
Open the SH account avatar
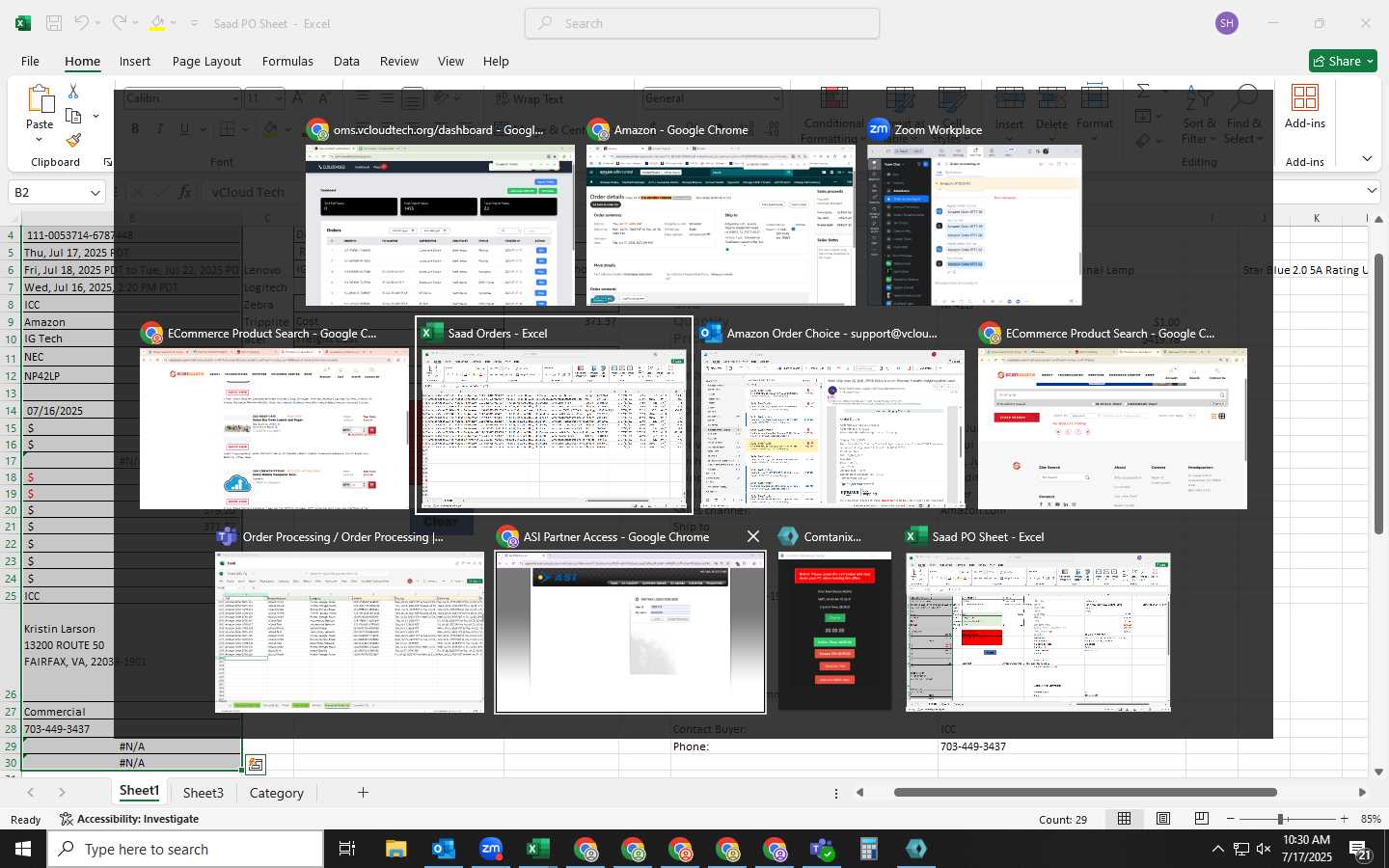(x=1227, y=23)
